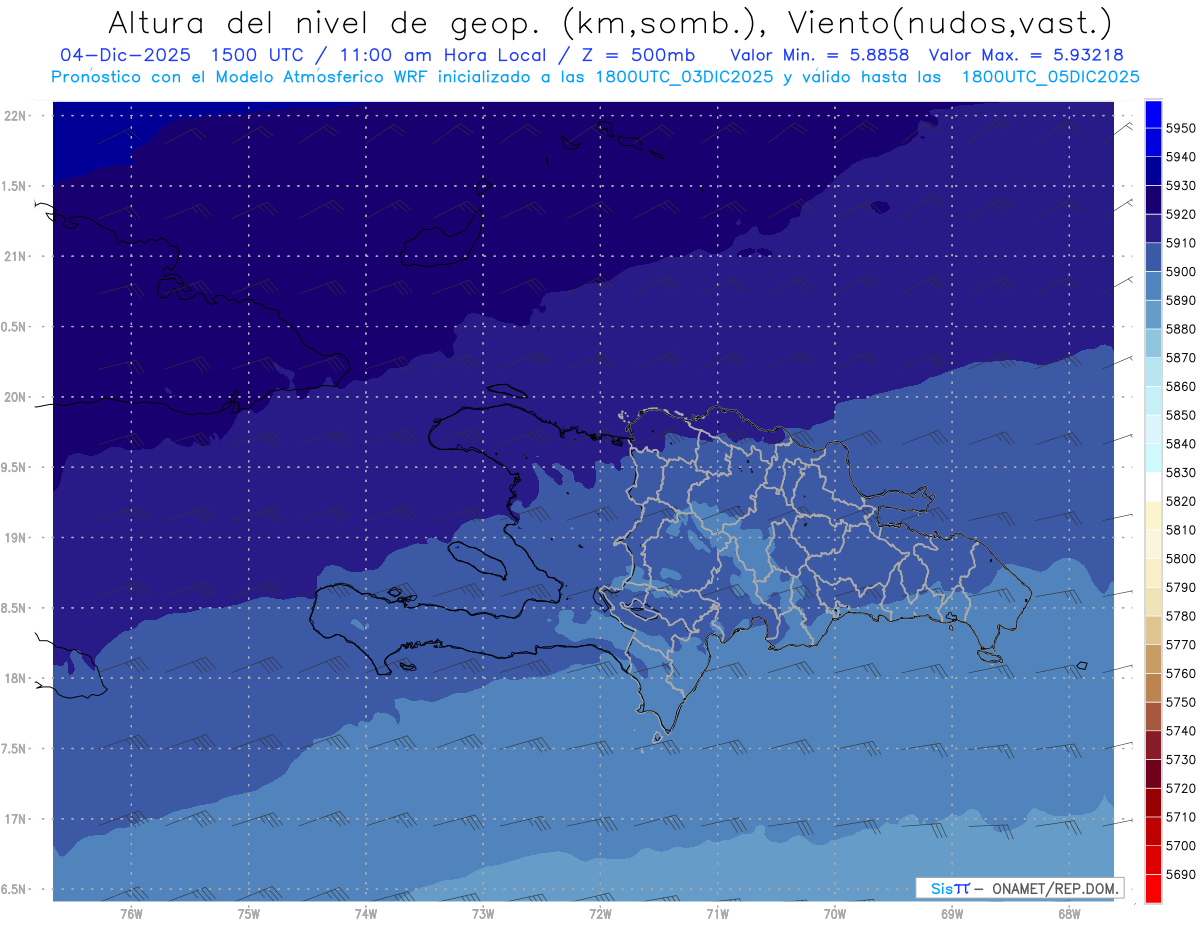1200x927 pixels.
Task: Select the 5840 legend value
Action: tap(1181, 444)
